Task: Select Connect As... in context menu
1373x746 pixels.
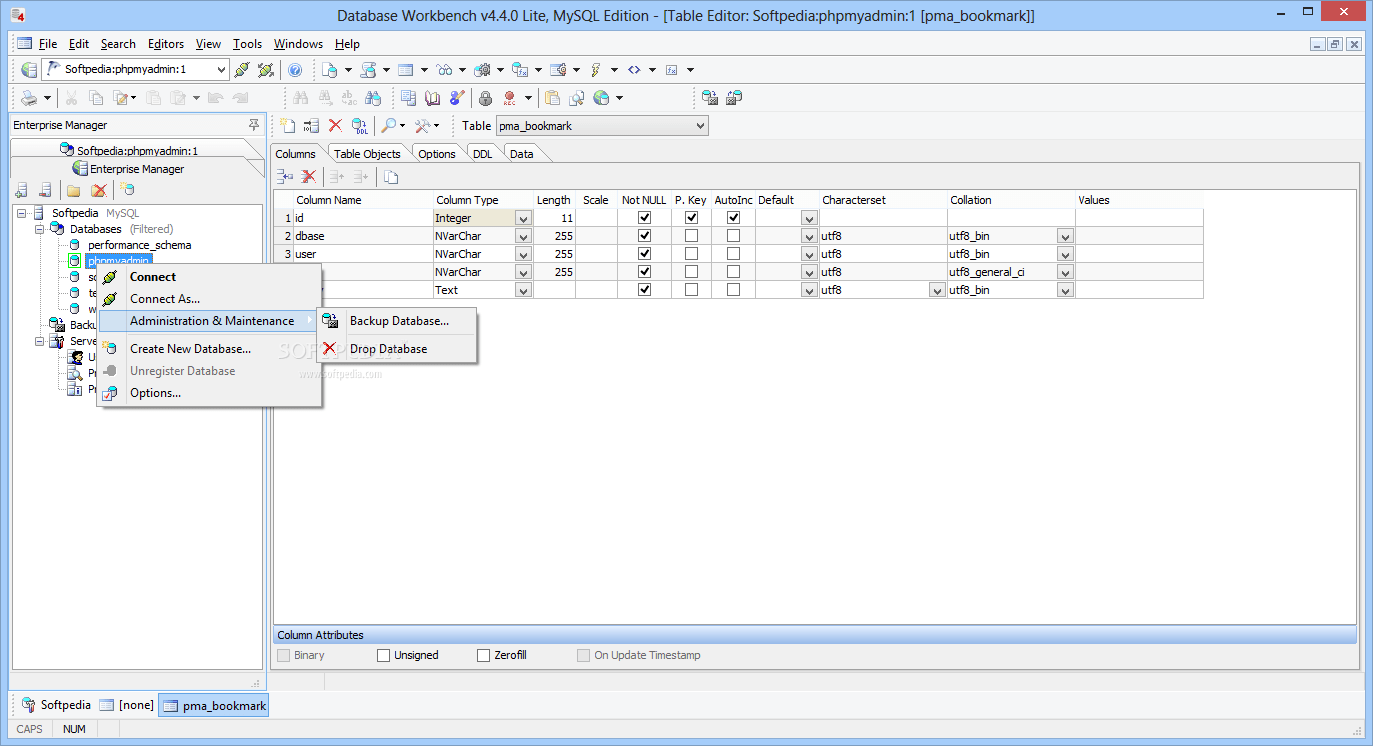Action: (165, 299)
